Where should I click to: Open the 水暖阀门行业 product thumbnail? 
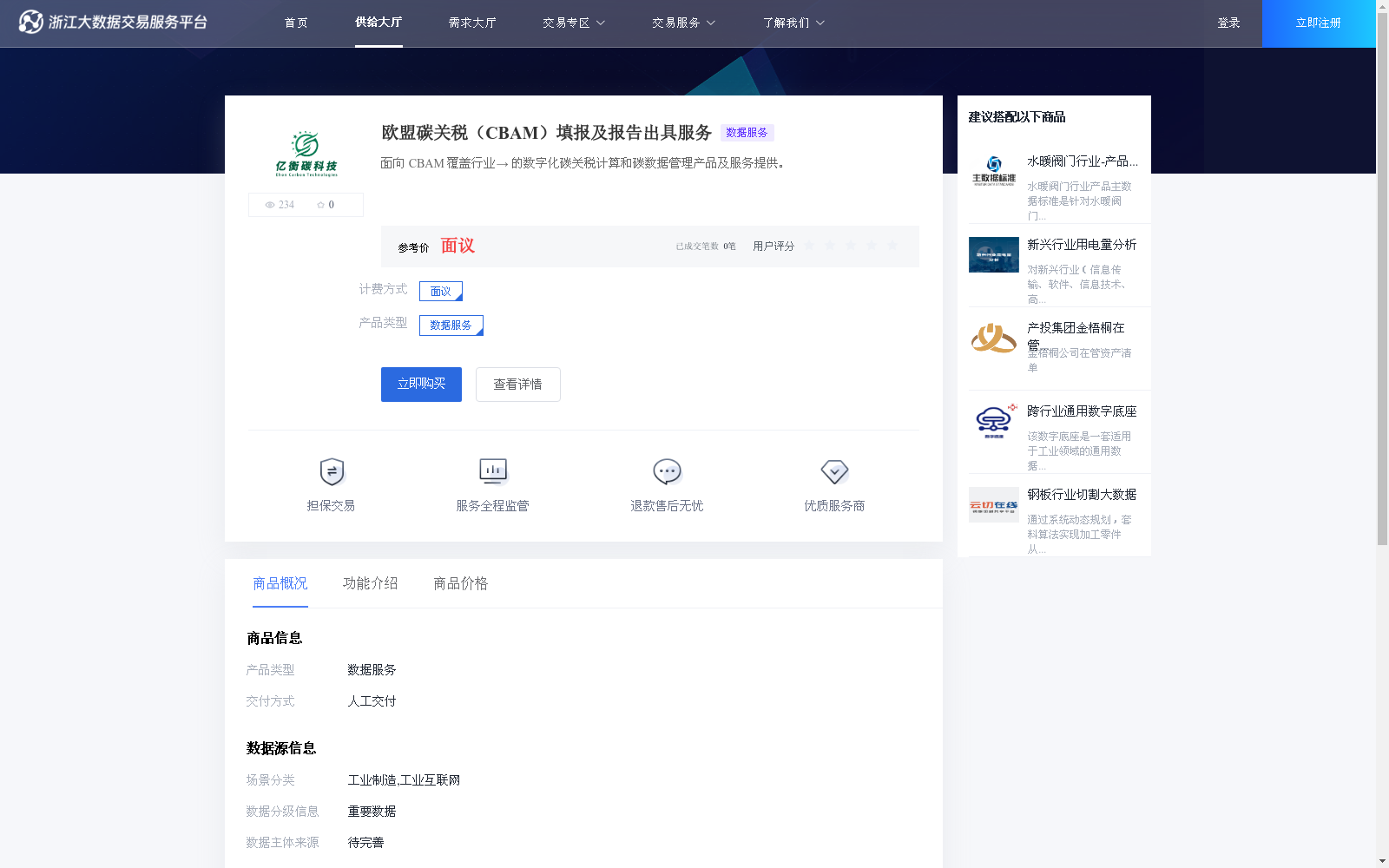(x=994, y=171)
